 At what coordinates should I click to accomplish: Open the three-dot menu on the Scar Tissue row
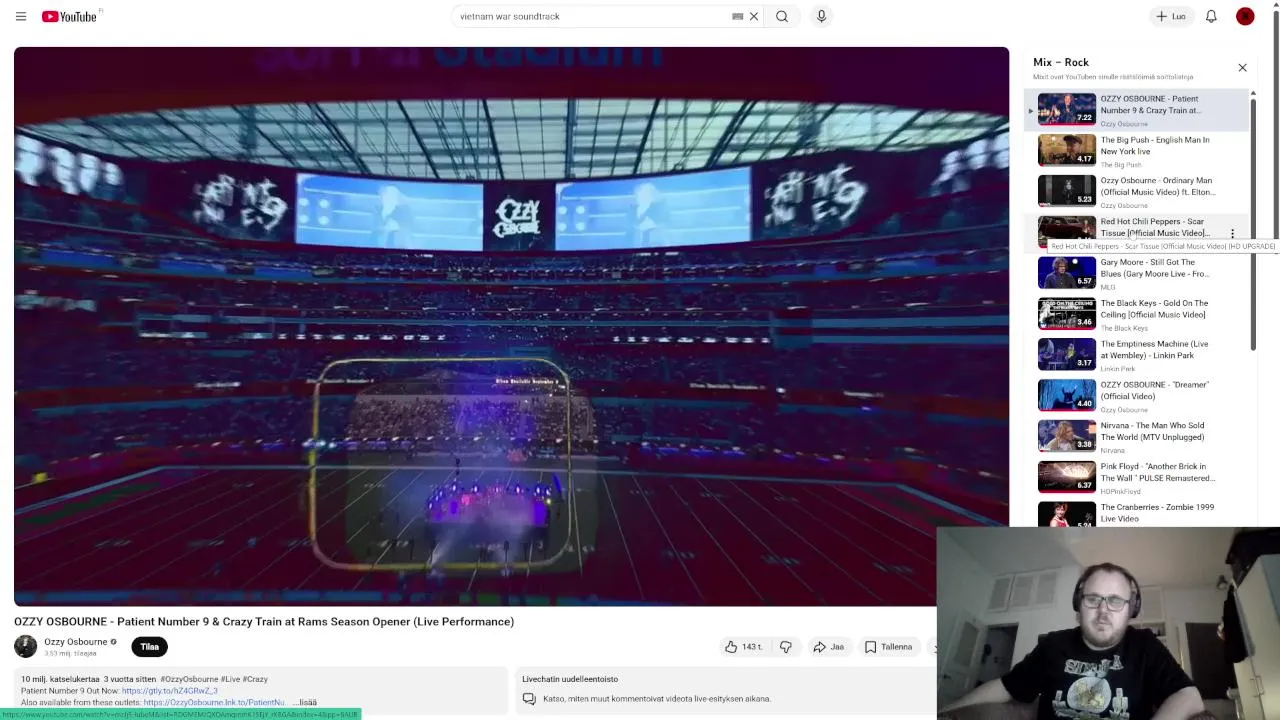click(x=1232, y=233)
